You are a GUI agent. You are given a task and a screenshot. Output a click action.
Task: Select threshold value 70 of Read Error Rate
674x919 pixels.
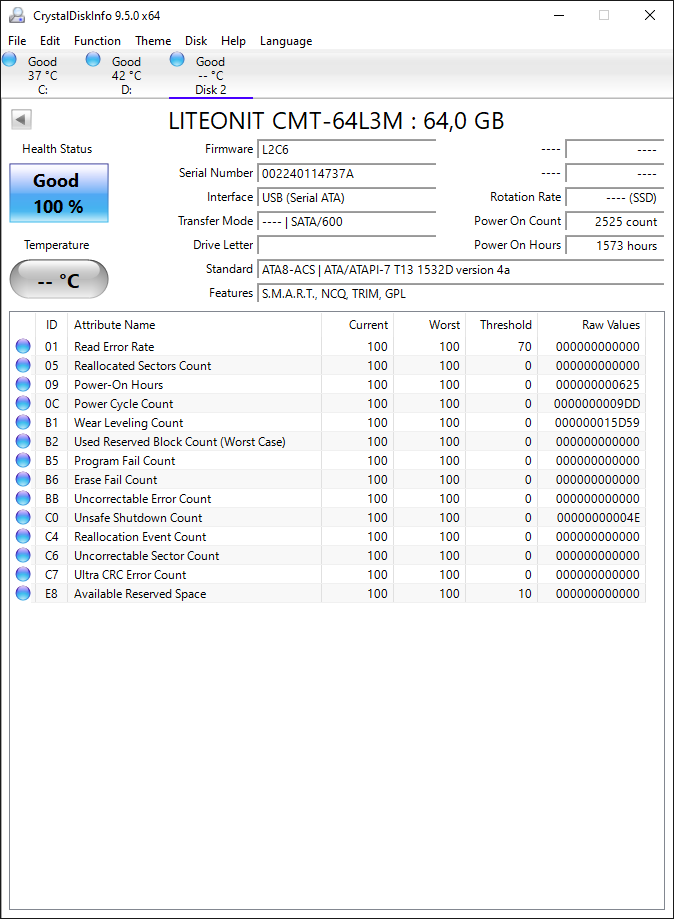525,347
